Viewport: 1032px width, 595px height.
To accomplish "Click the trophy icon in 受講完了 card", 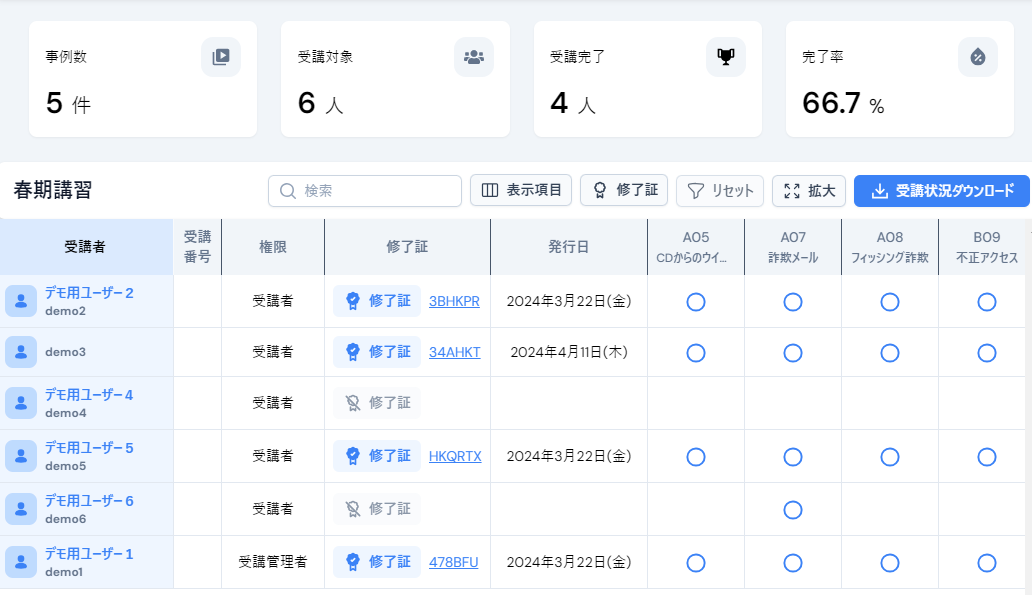I will coord(726,57).
